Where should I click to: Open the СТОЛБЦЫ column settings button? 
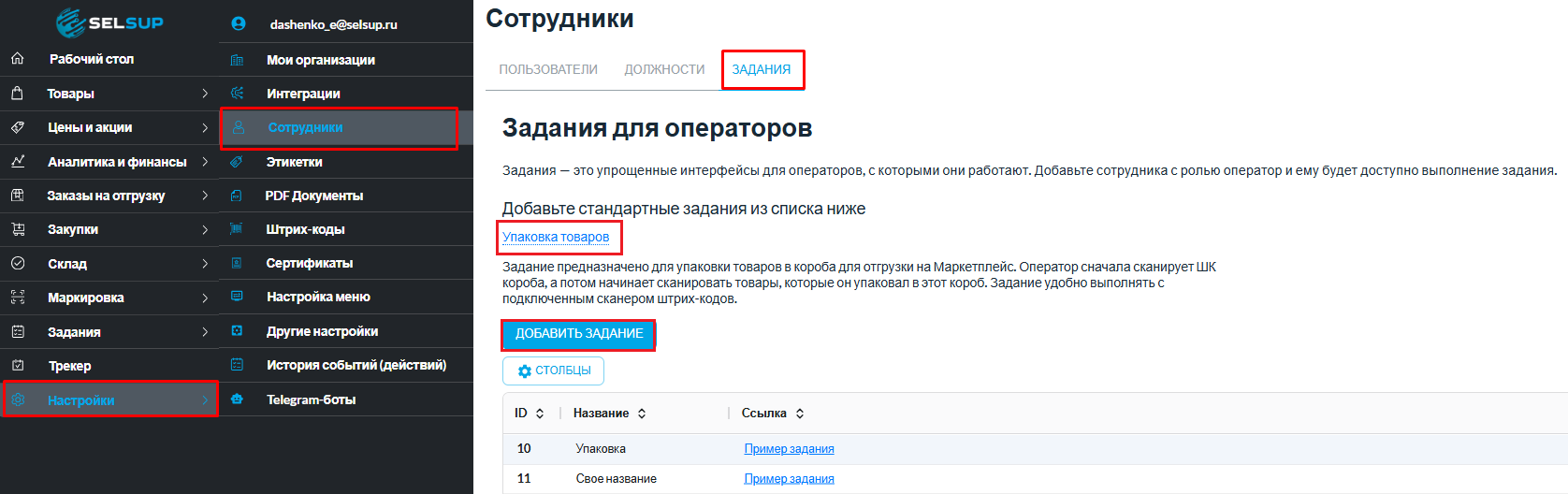click(x=554, y=370)
